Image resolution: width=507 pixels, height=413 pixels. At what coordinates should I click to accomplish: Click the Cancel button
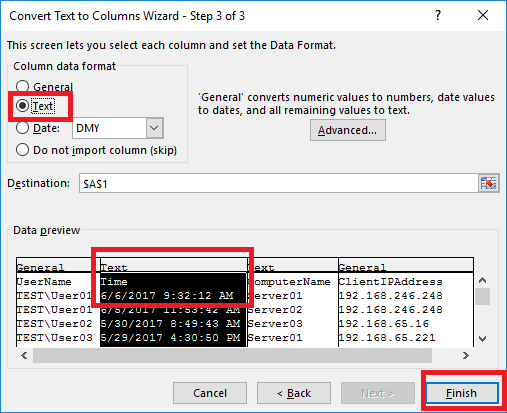[x=210, y=393]
